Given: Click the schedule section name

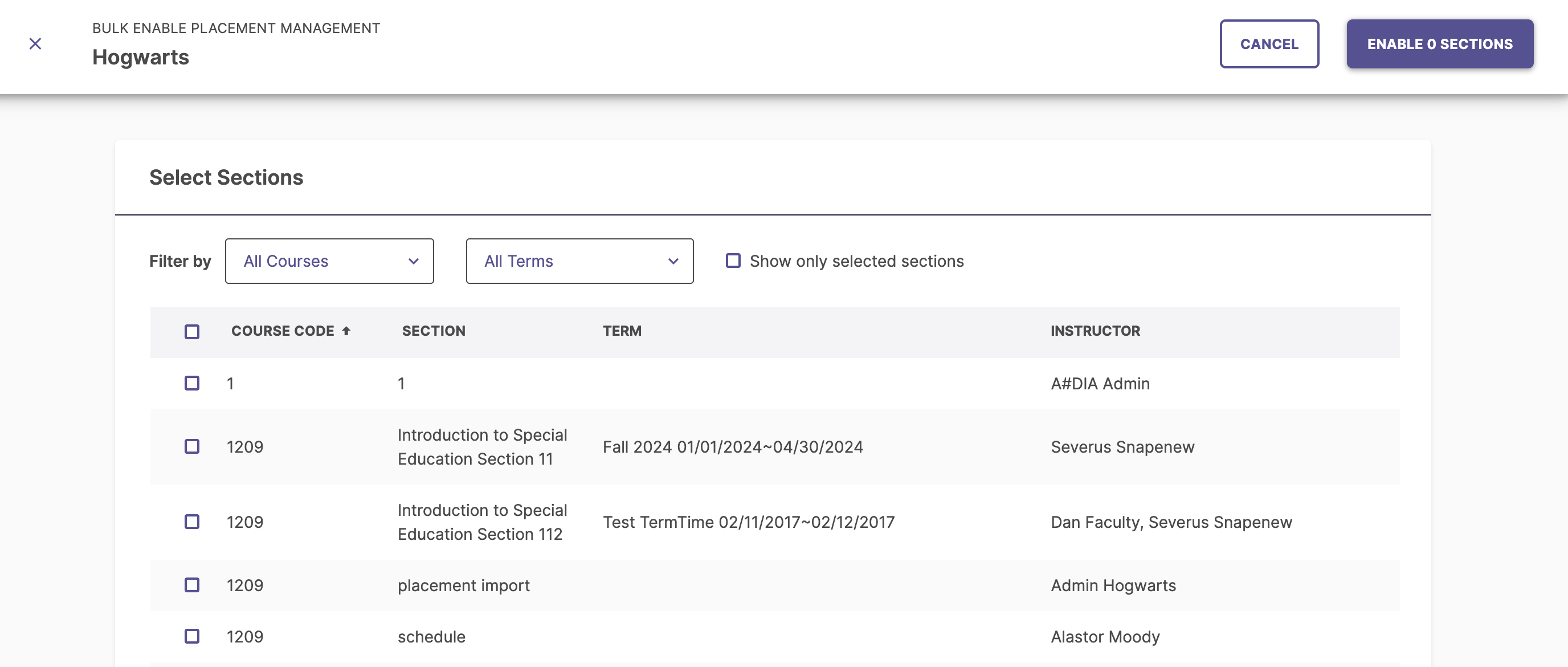Looking at the screenshot, I should coord(431,637).
